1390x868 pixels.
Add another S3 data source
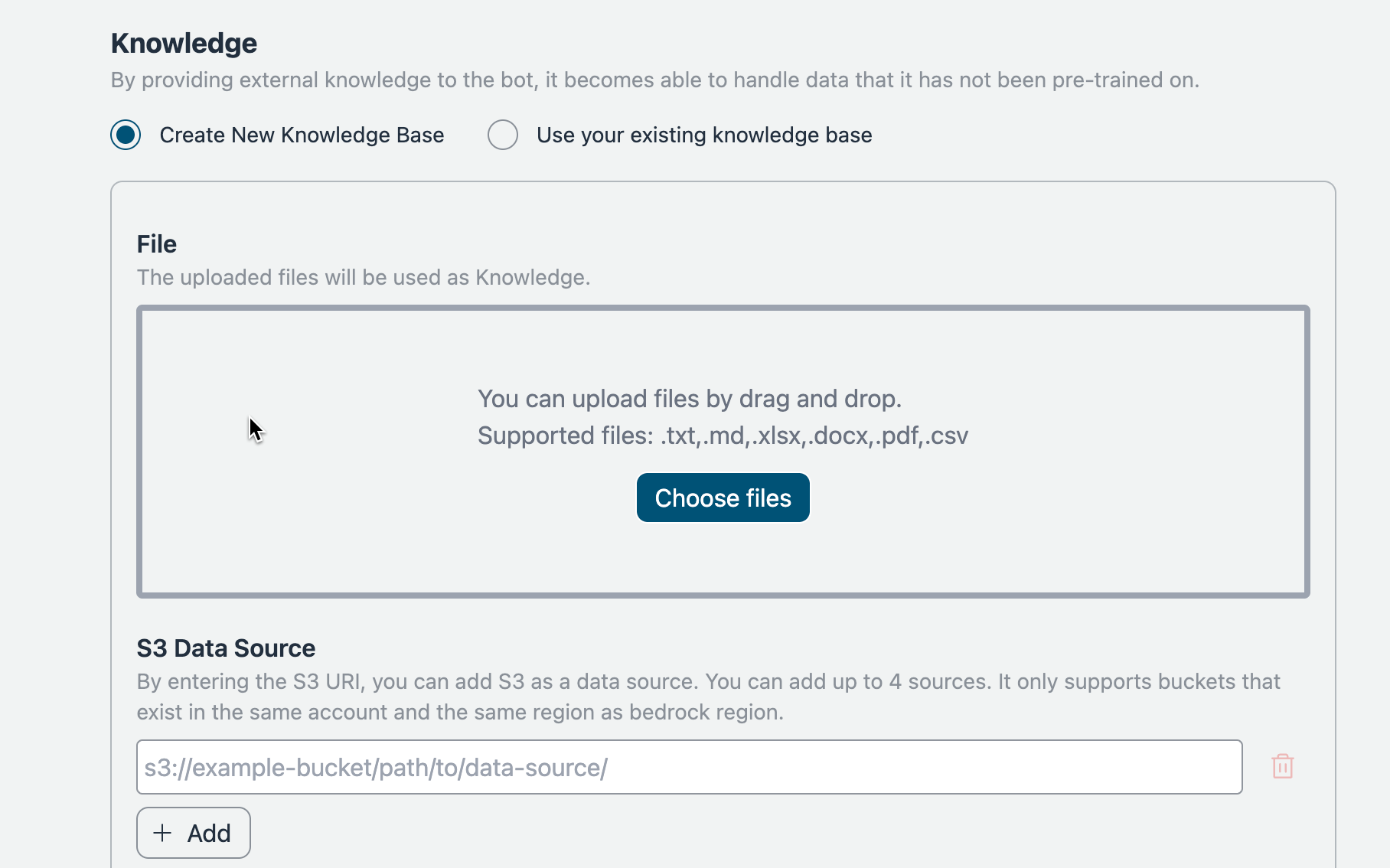tap(193, 833)
